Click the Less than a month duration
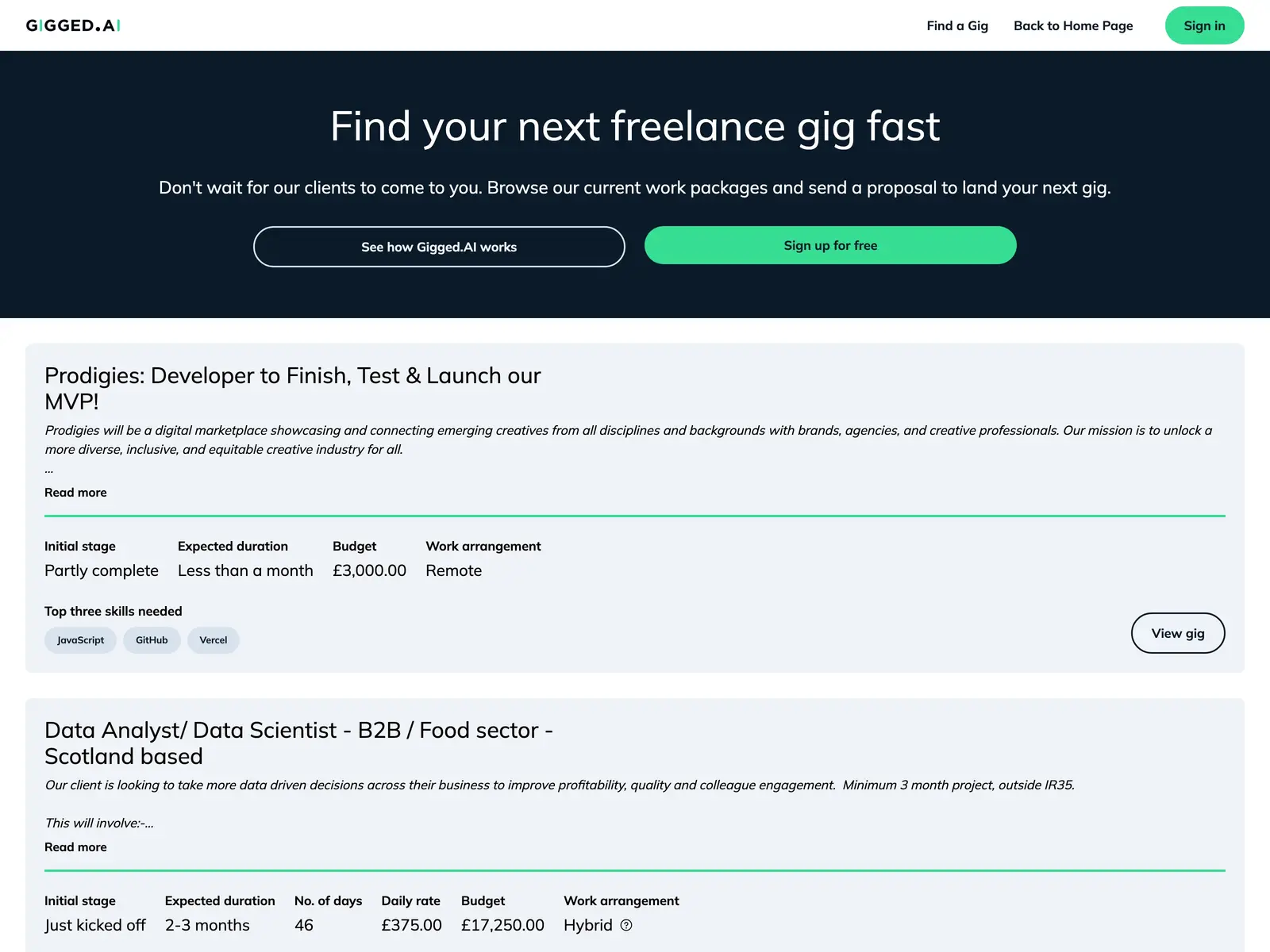This screenshot has height=952, width=1270. click(245, 570)
